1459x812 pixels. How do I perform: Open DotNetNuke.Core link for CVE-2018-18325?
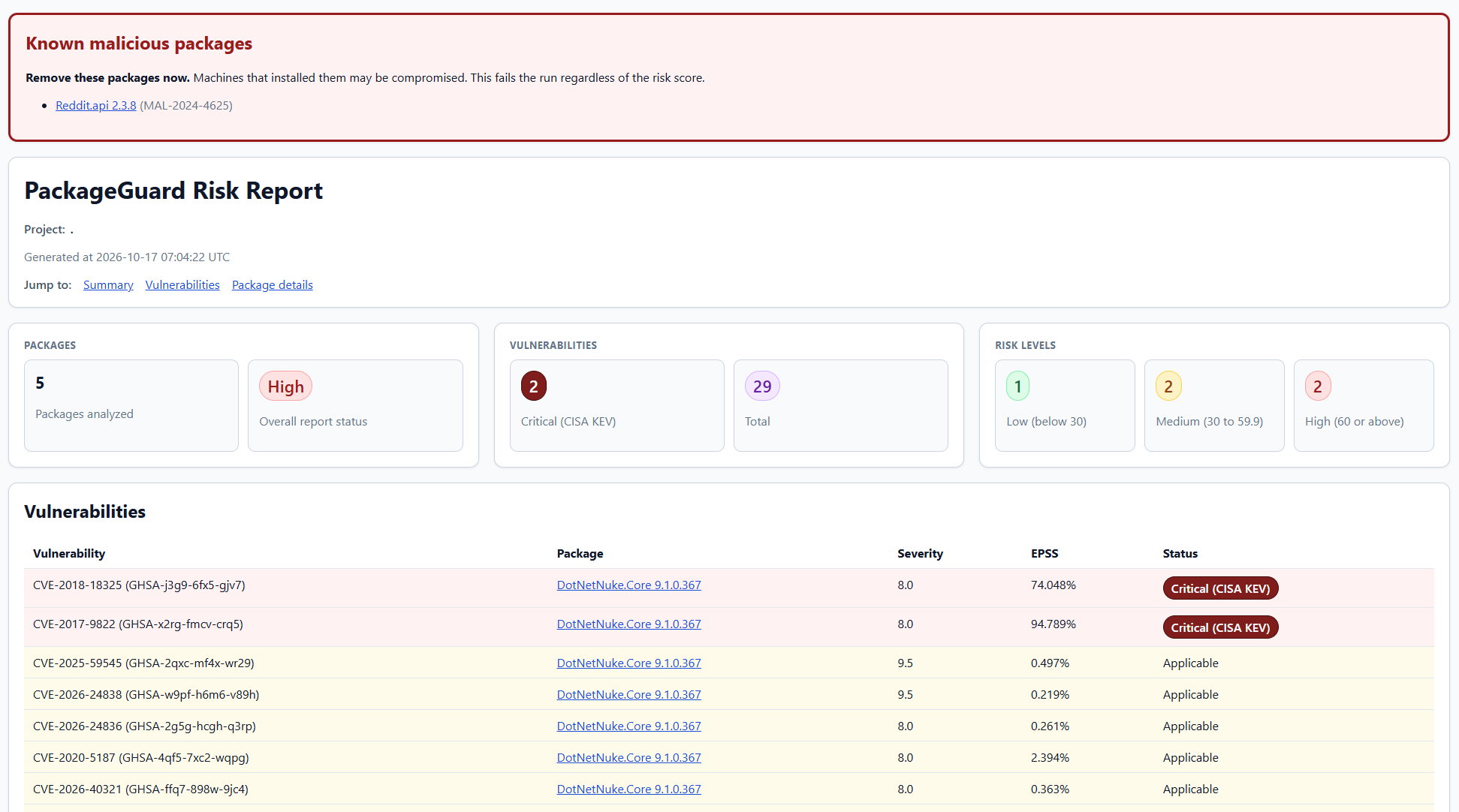tap(629, 585)
